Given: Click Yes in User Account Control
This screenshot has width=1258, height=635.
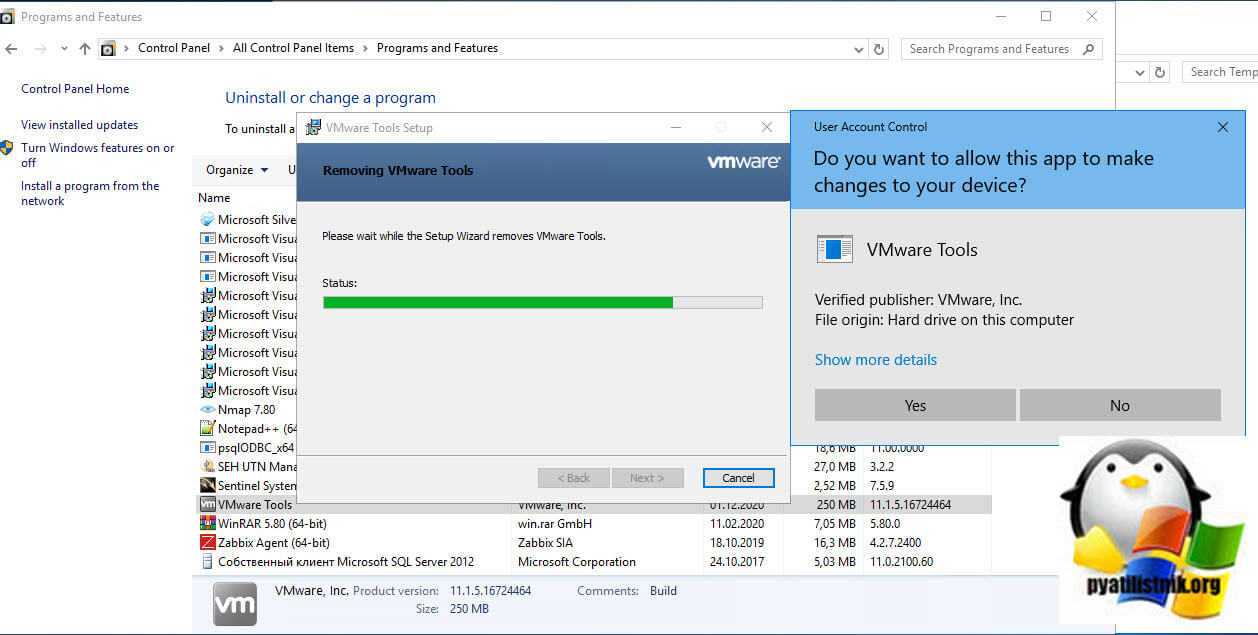Looking at the screenshot, I should pyautogui.click(x=915, y=405).
